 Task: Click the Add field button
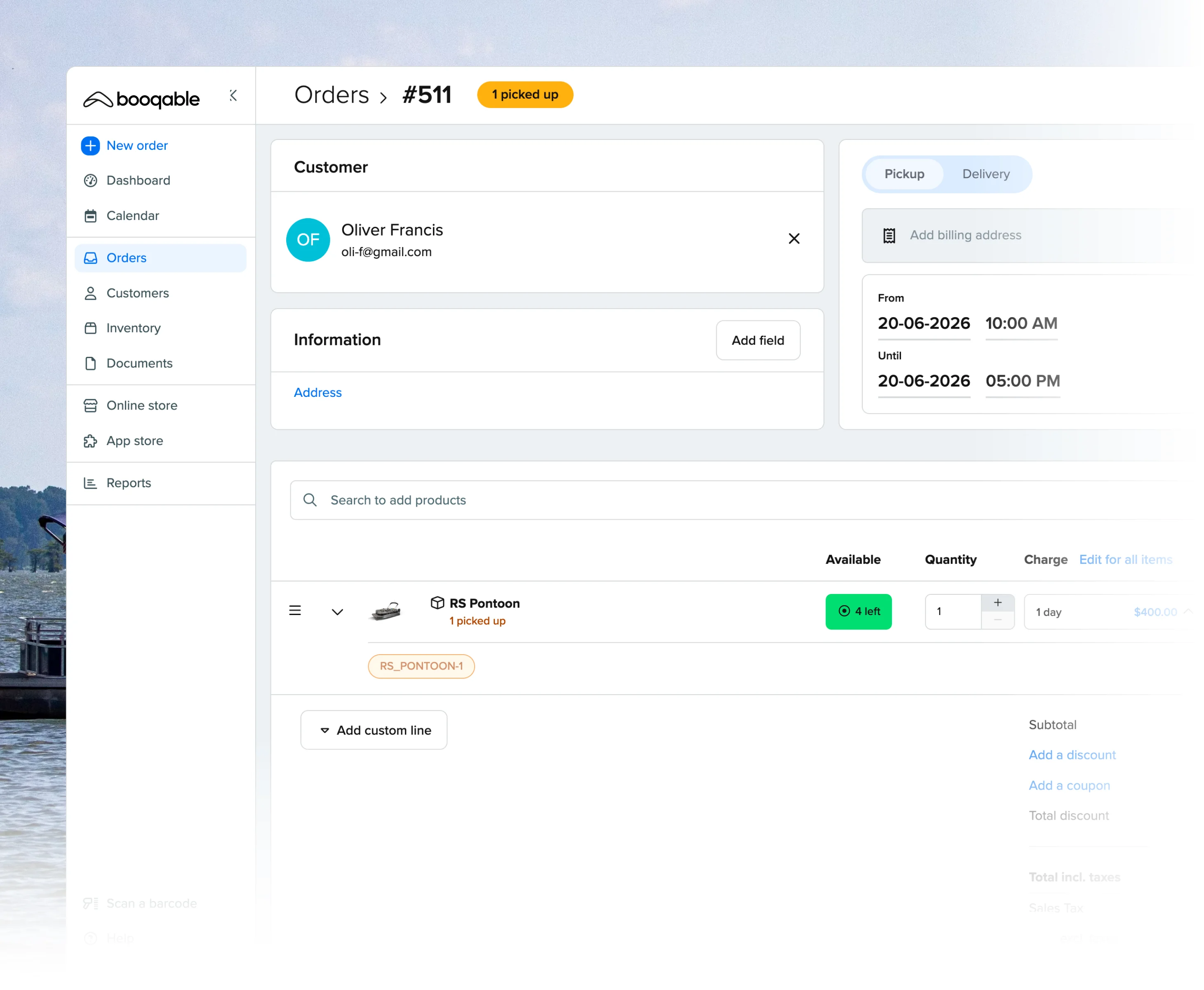pos(757,340)
